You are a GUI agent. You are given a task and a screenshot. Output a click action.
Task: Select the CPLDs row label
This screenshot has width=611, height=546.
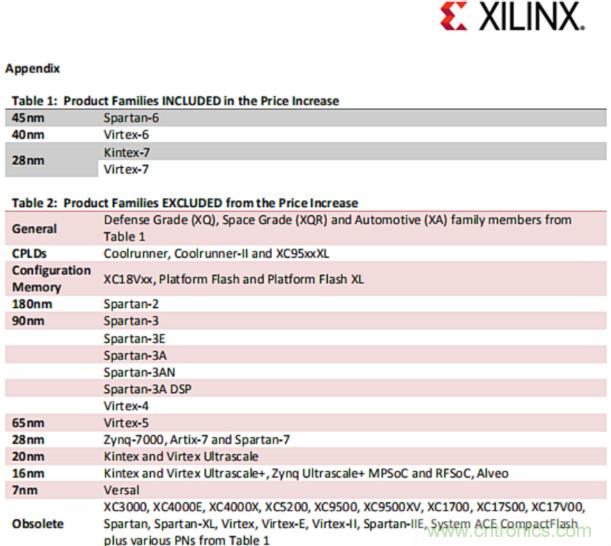29,254
